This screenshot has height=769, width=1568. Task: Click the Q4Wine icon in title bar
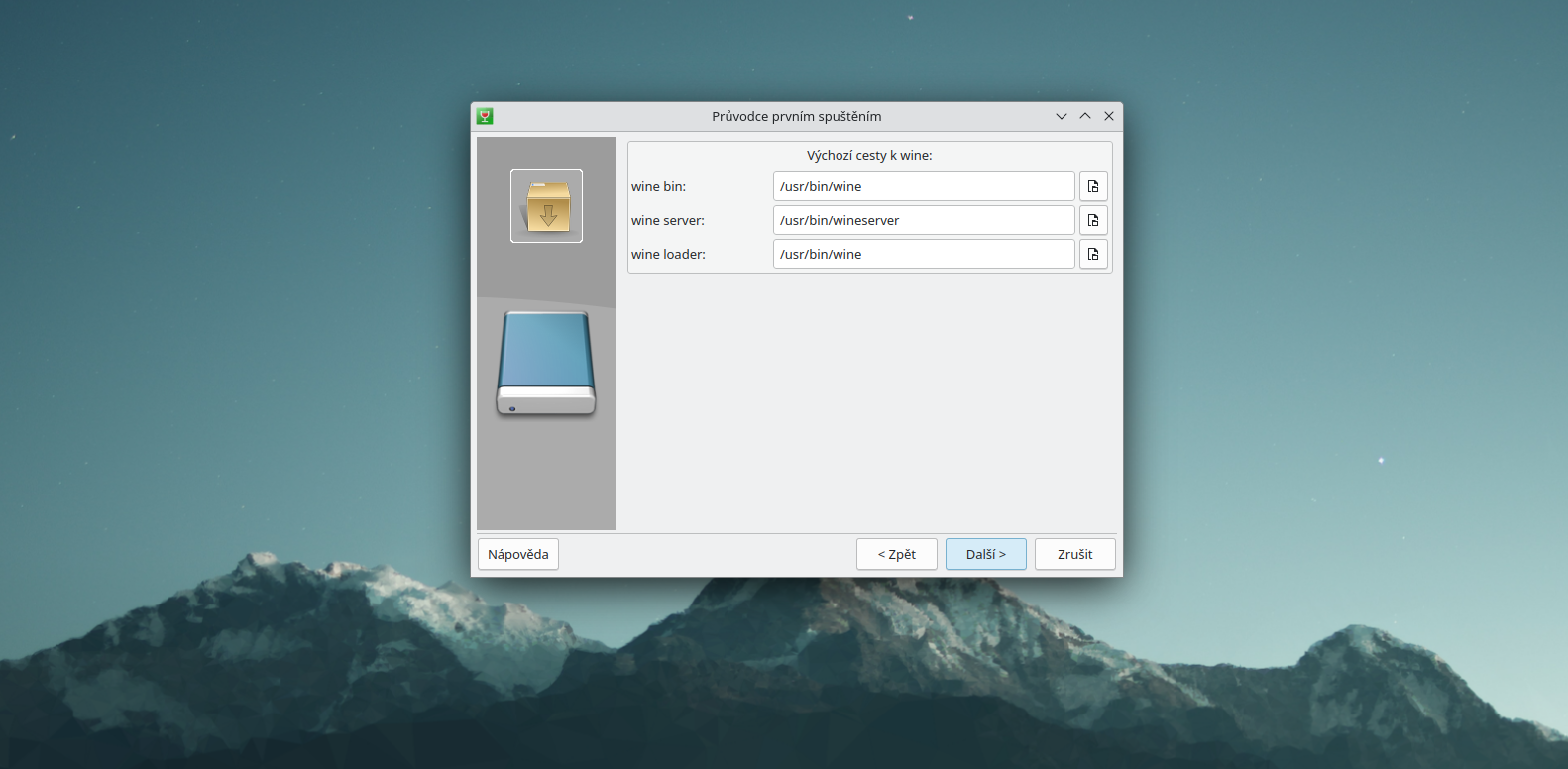pos(485,116)
